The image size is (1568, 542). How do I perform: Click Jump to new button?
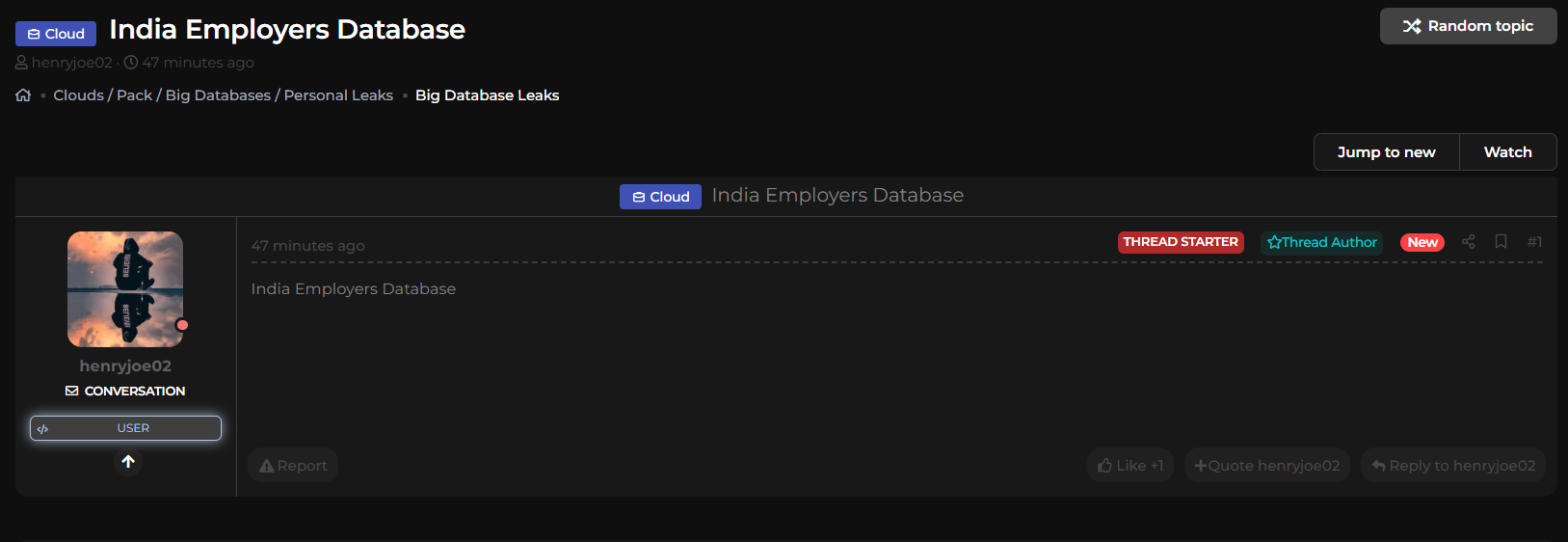(x=1386, y=152)
